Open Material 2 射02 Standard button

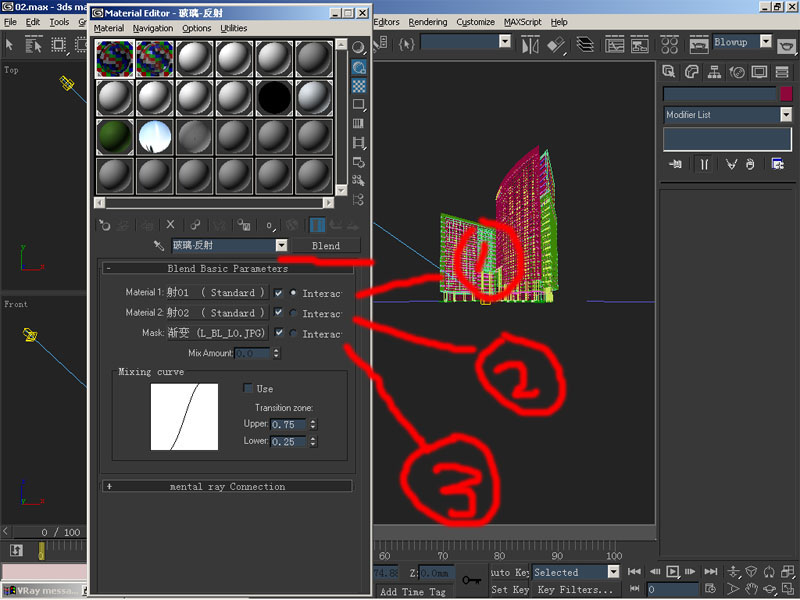pyautogui.click(x=217, y=313)
